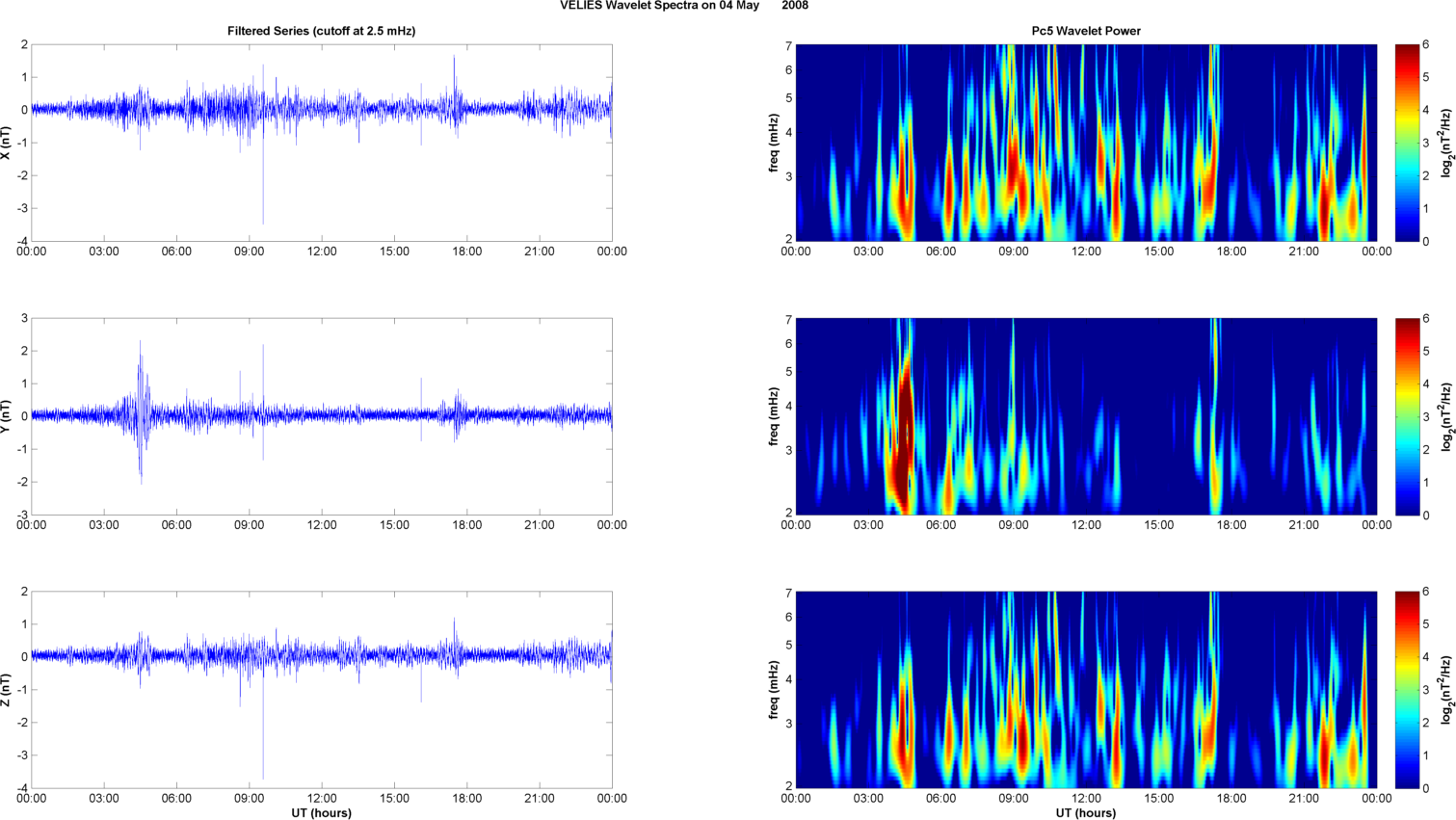Click log2(nT²/Hz) label beside top colorbar
The width and height of the screenshot is (1456, 820).
pos(1446,143)
